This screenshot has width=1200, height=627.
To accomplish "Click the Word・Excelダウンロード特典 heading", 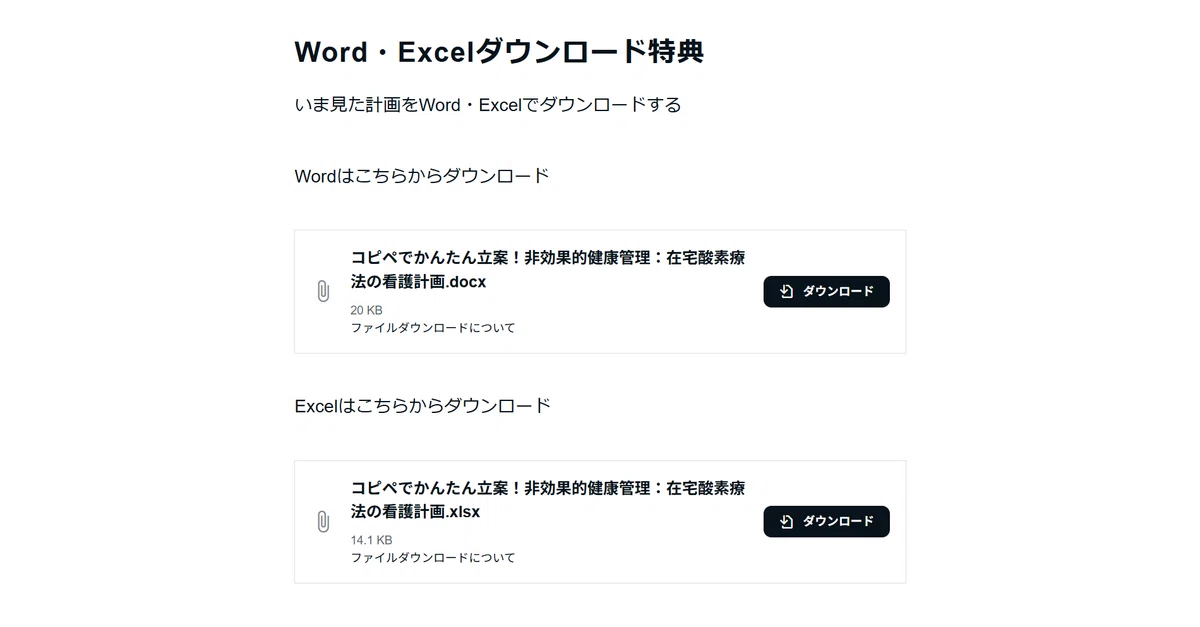I will pyautogui.click(x=499, y=52).
